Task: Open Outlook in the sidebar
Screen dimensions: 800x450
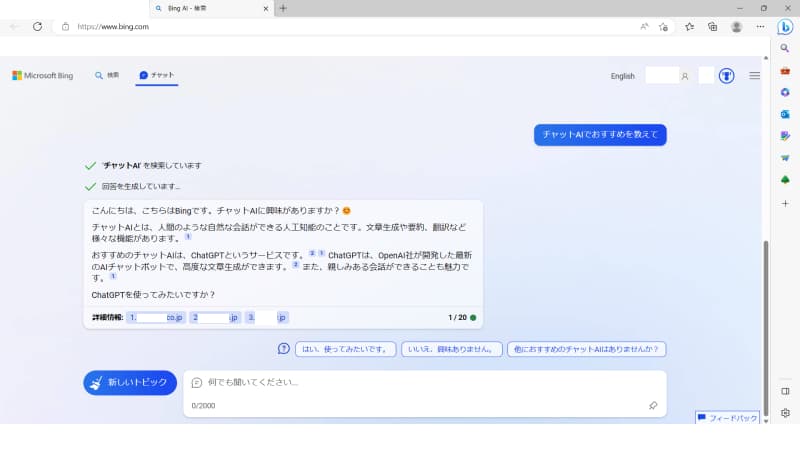Action: 785,114
